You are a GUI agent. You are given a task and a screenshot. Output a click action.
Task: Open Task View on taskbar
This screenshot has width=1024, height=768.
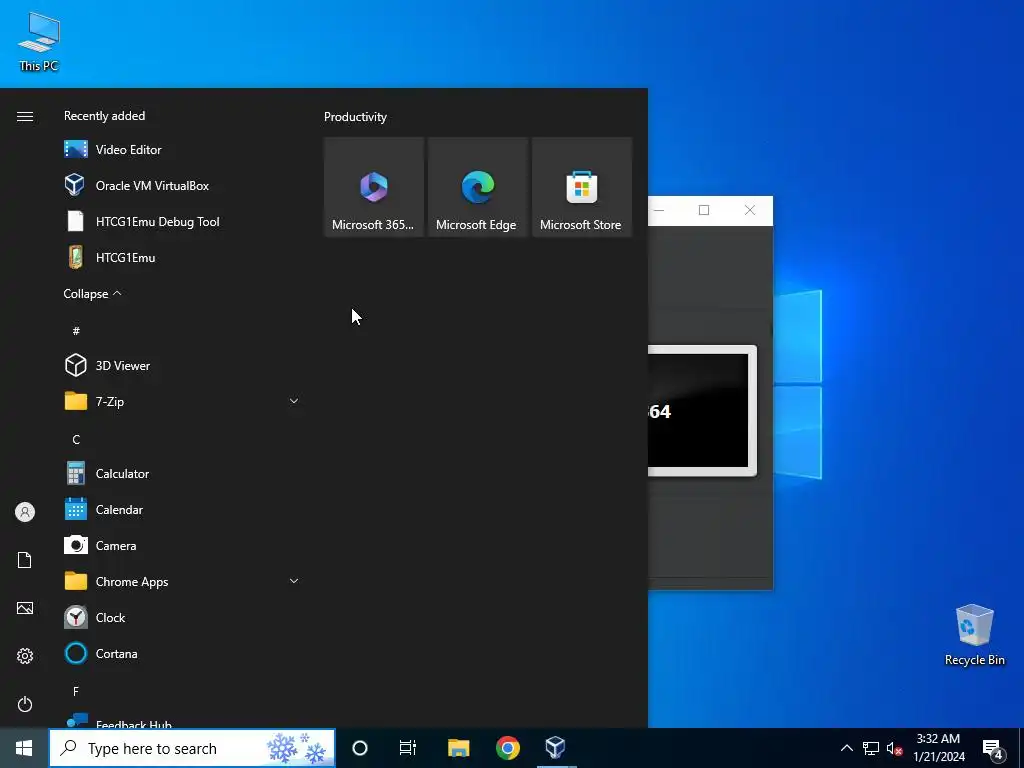coord(408,748)
